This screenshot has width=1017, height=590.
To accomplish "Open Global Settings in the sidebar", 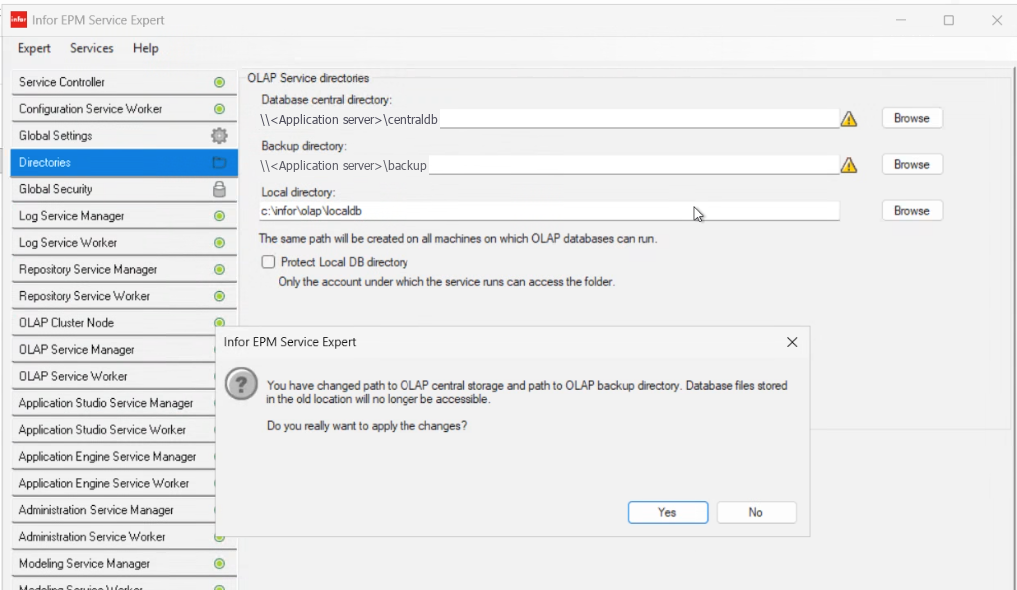I will 124,136.
